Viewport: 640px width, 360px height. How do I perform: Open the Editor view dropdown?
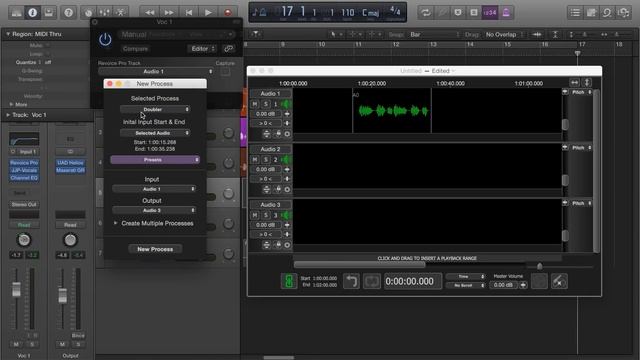202,49
